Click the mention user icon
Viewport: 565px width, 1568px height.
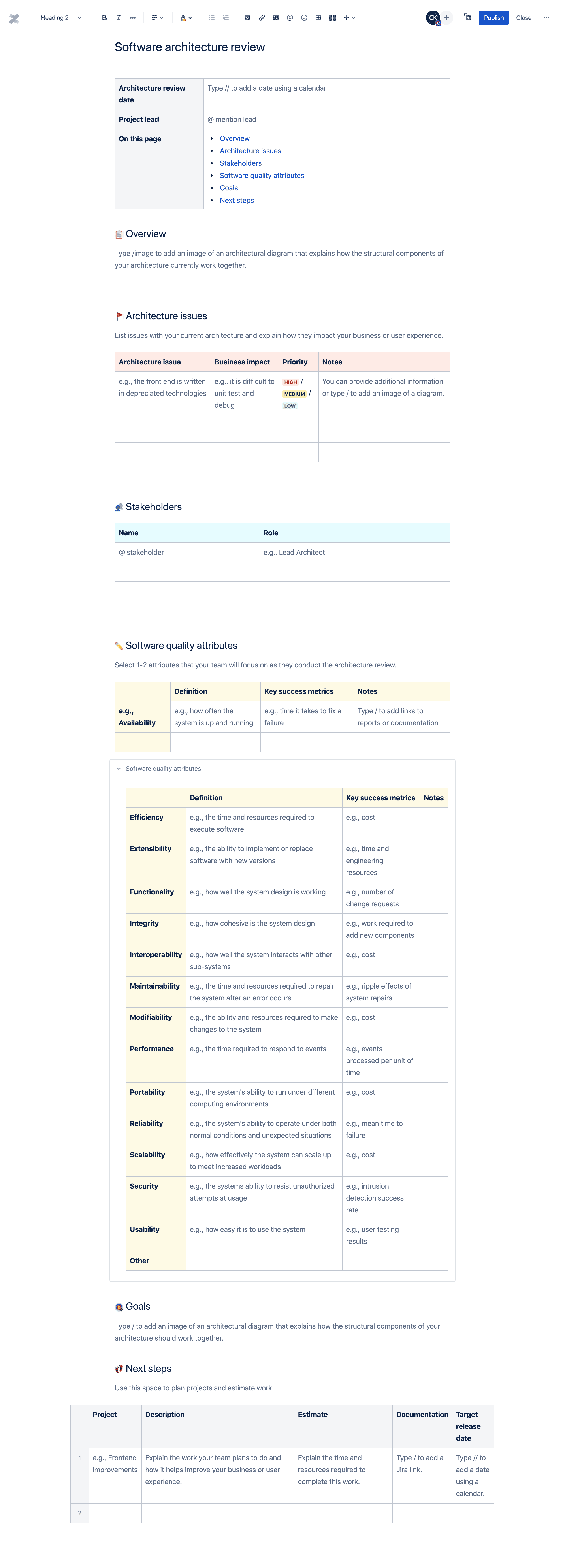click(x=290, y=17)
